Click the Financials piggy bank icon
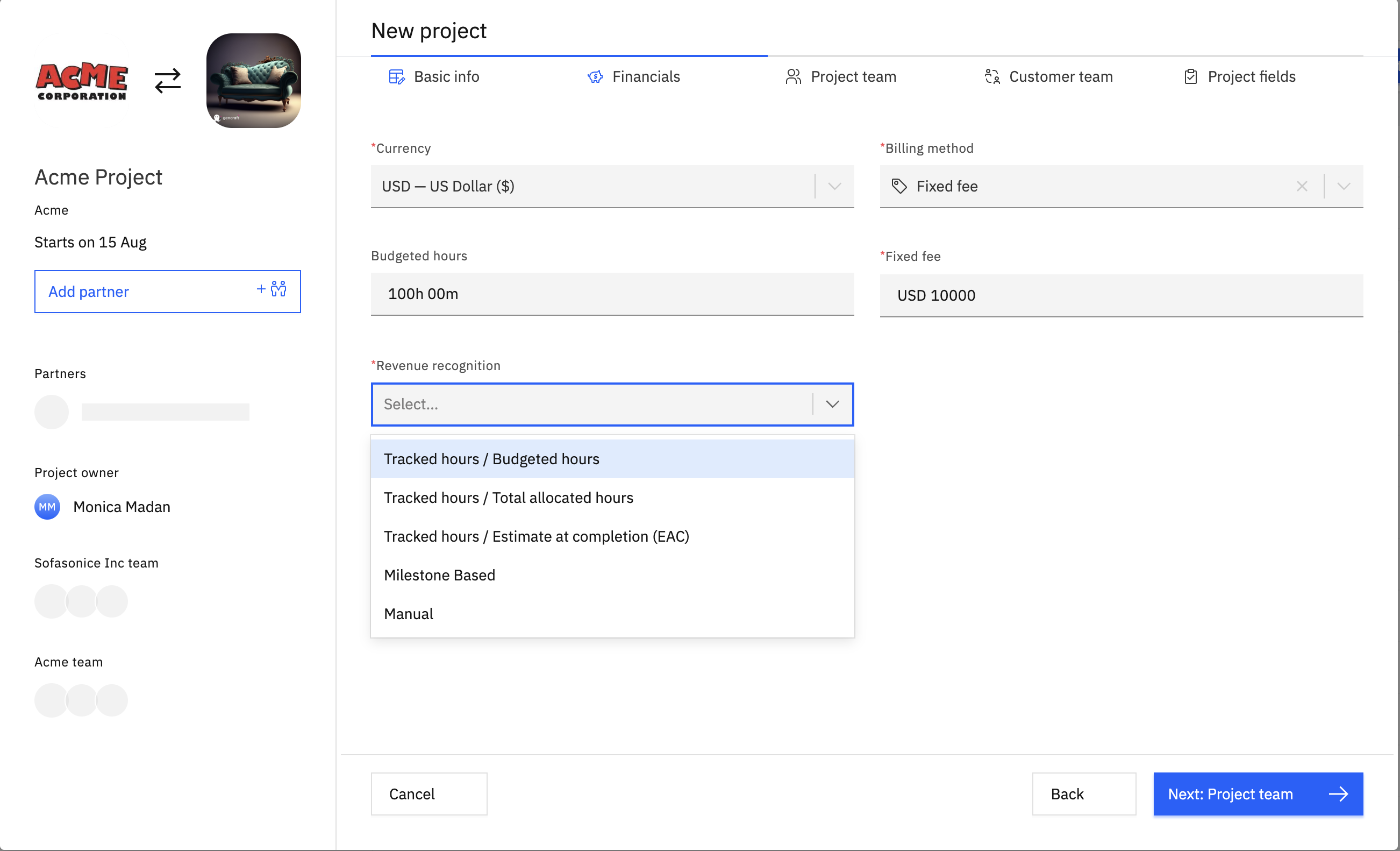Screen dimensions: 1400x851 pyautogui.click(x=595, y=77)
